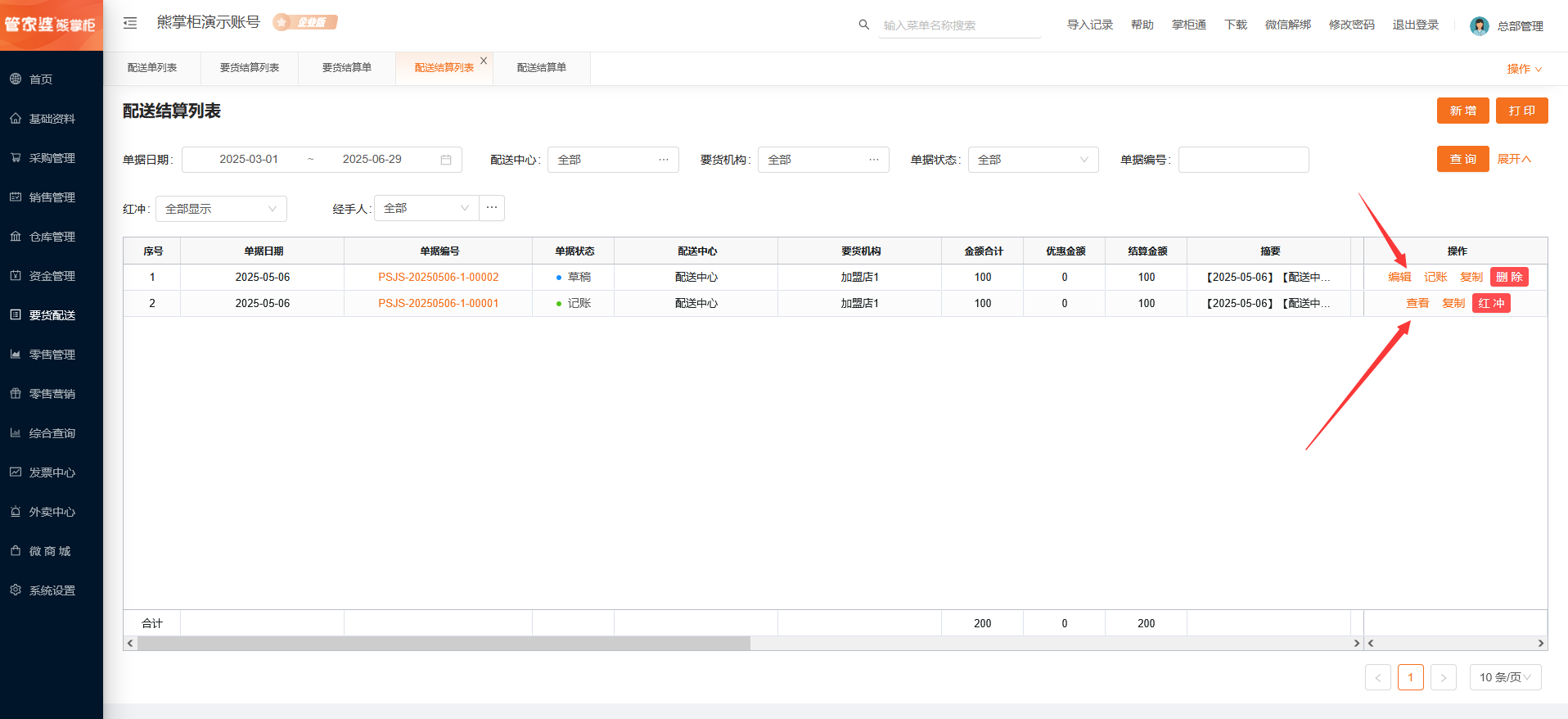Open document link PSJS-20250506-1-00001
The width and height of the screenshot is (1568, 719).
point(439,303)
